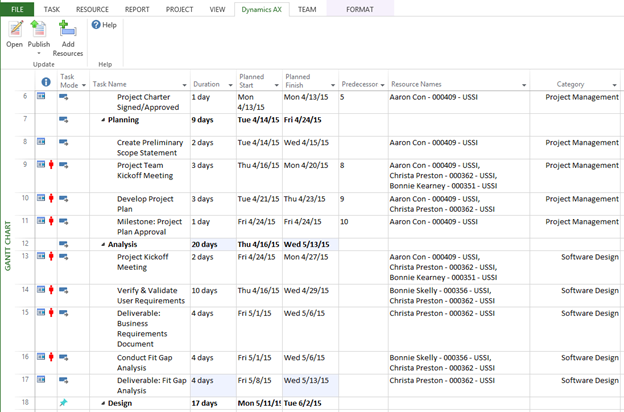Click the Add Resources icon
The width and height of the screenshot is (624, 412).
click(x=68, y=30)
